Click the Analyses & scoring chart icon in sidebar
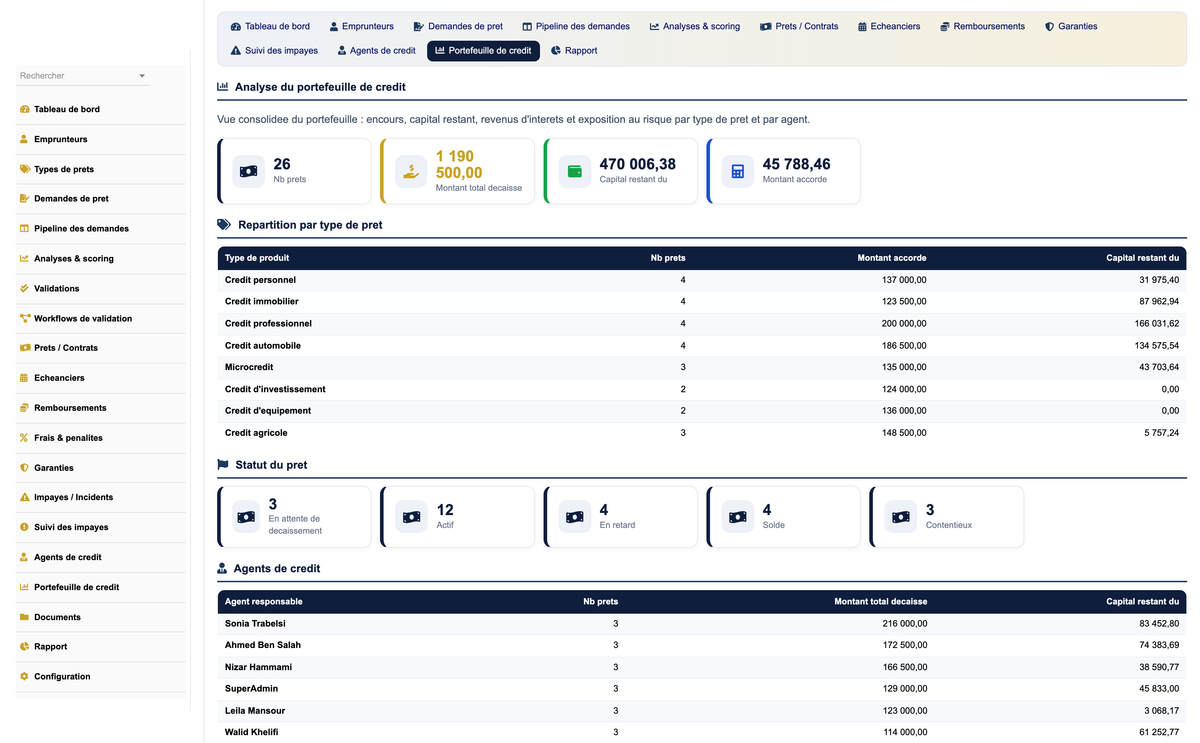This screenshot has height=743, width=1200. point(24,258)
